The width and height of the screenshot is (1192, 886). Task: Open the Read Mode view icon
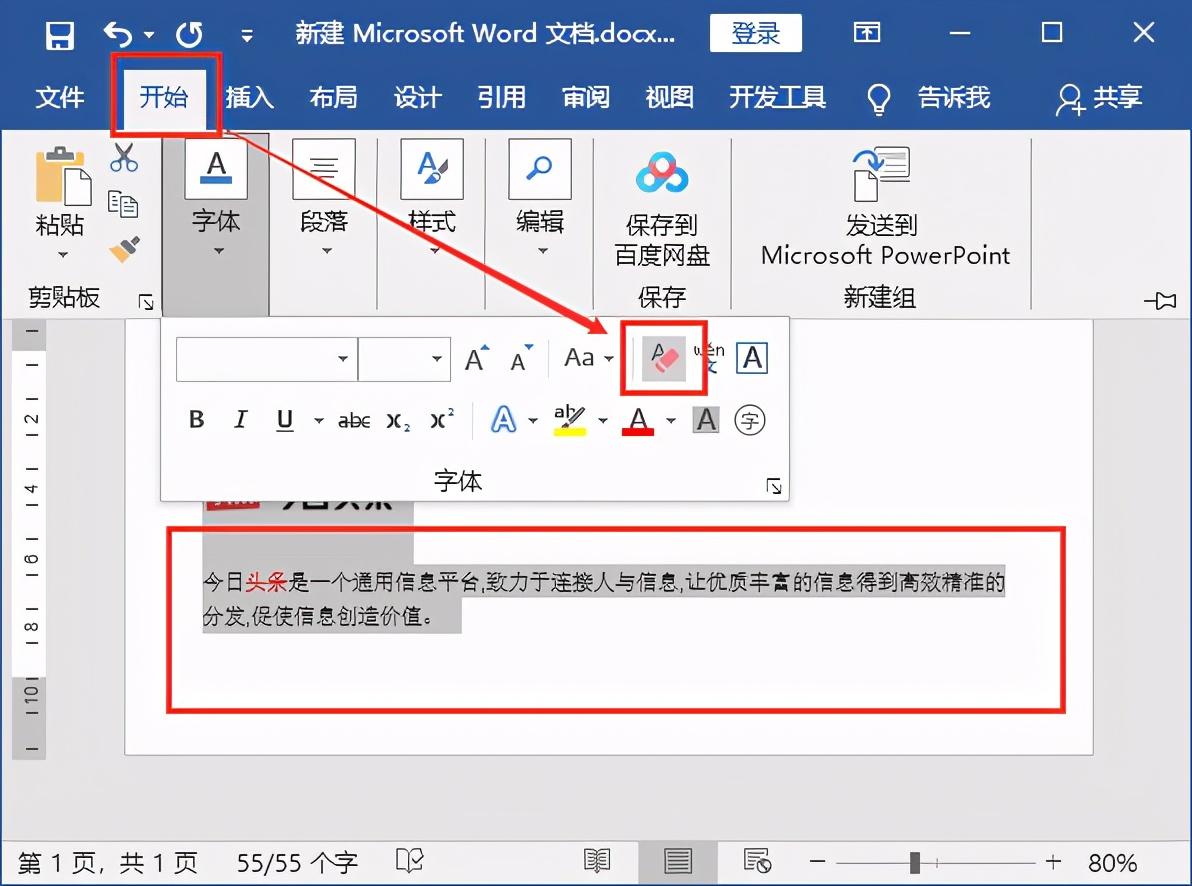tap(598, 861)
